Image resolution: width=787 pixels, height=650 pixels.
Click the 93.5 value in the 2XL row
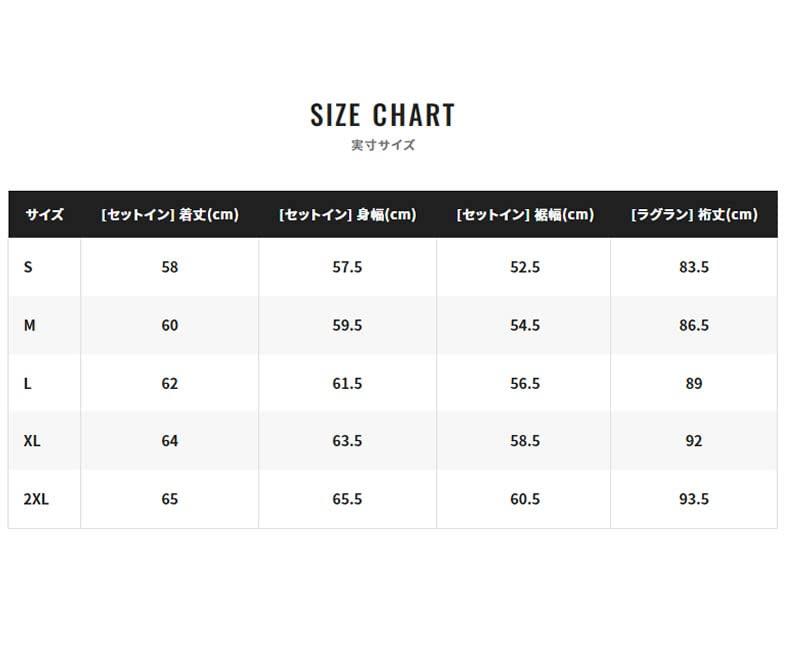click(694, 499)
